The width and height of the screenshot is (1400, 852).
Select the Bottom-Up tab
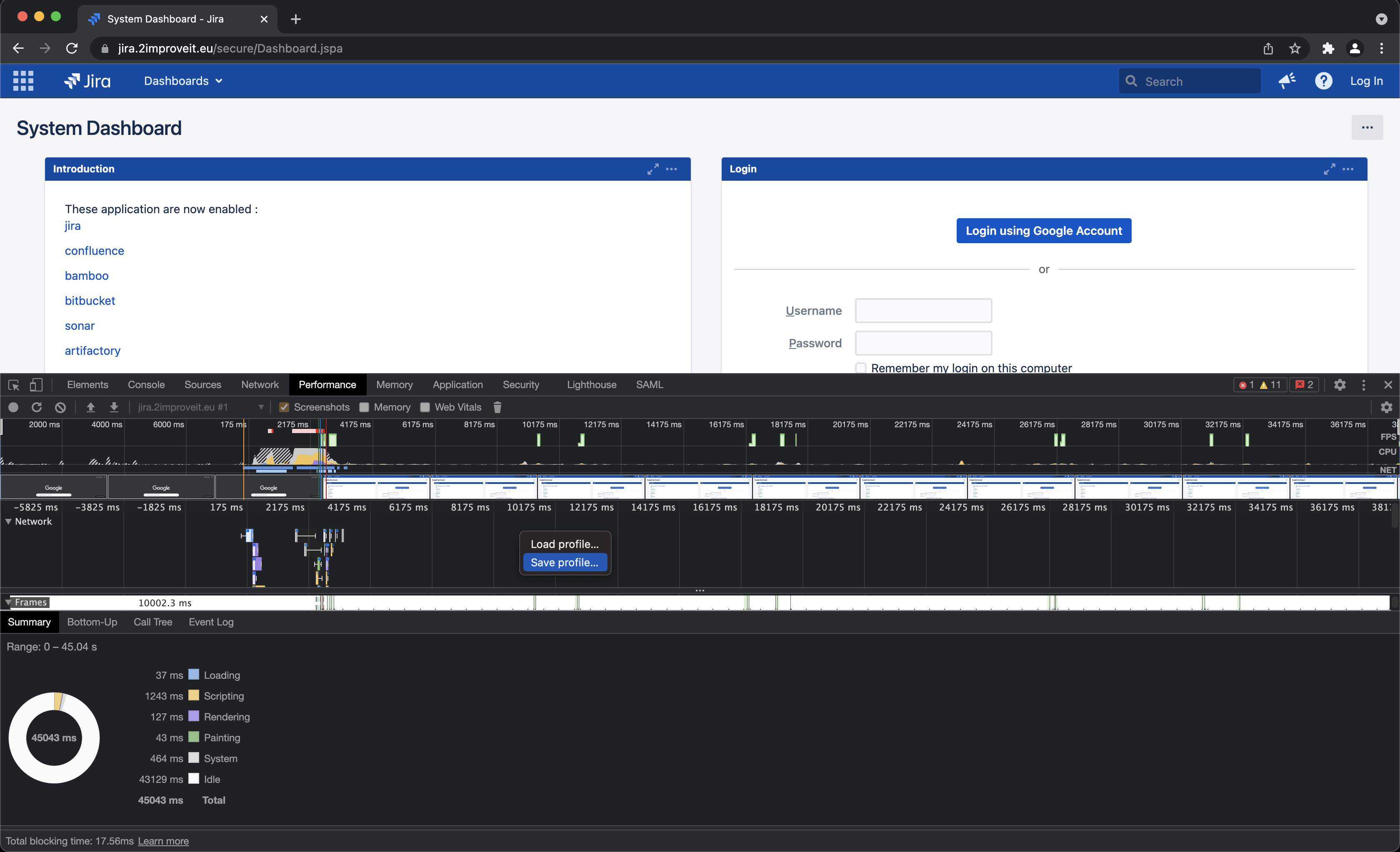click(92, 622)
